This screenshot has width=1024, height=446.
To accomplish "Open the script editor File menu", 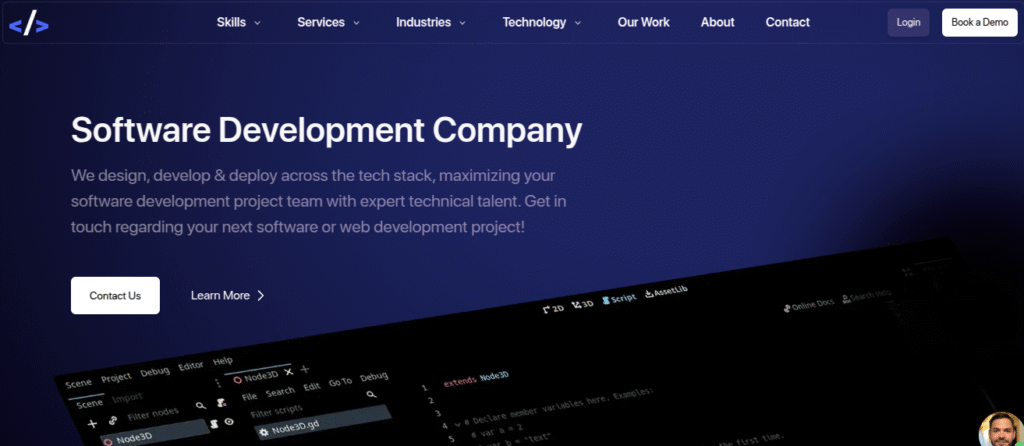I will coord(249,396).
